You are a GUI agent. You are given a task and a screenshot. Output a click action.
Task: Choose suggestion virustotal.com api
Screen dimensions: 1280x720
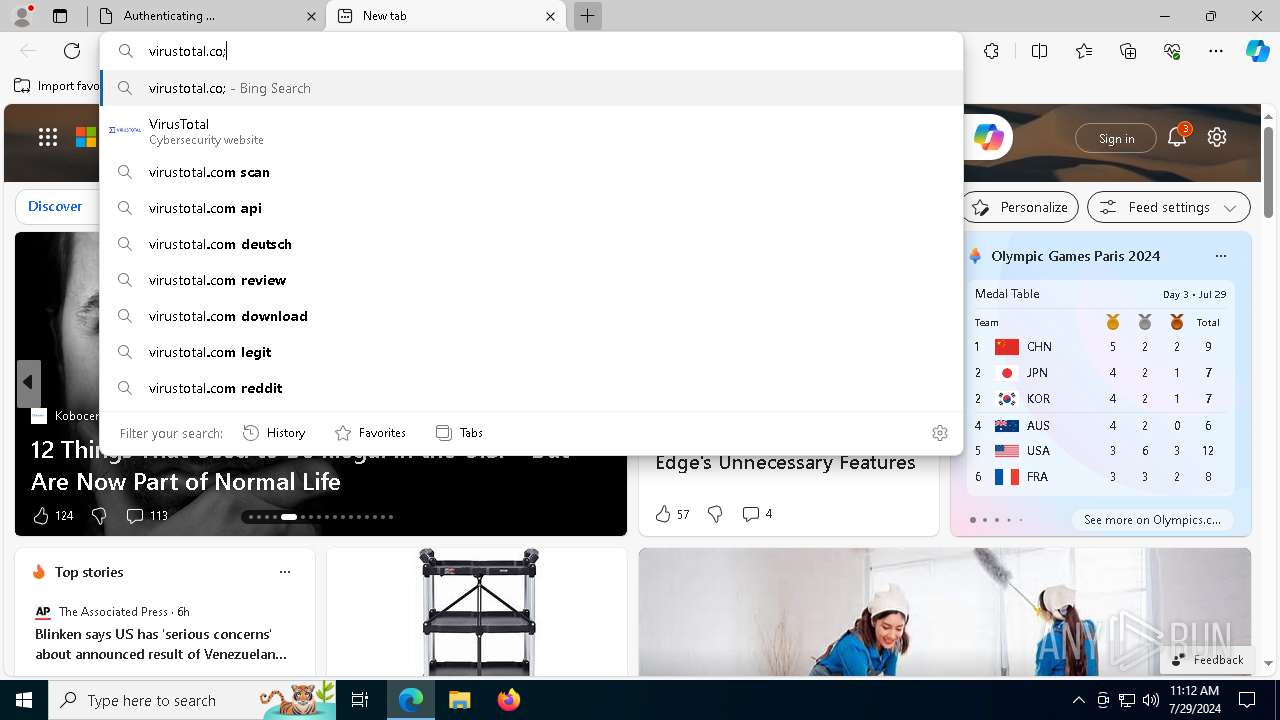click(531, 208)
